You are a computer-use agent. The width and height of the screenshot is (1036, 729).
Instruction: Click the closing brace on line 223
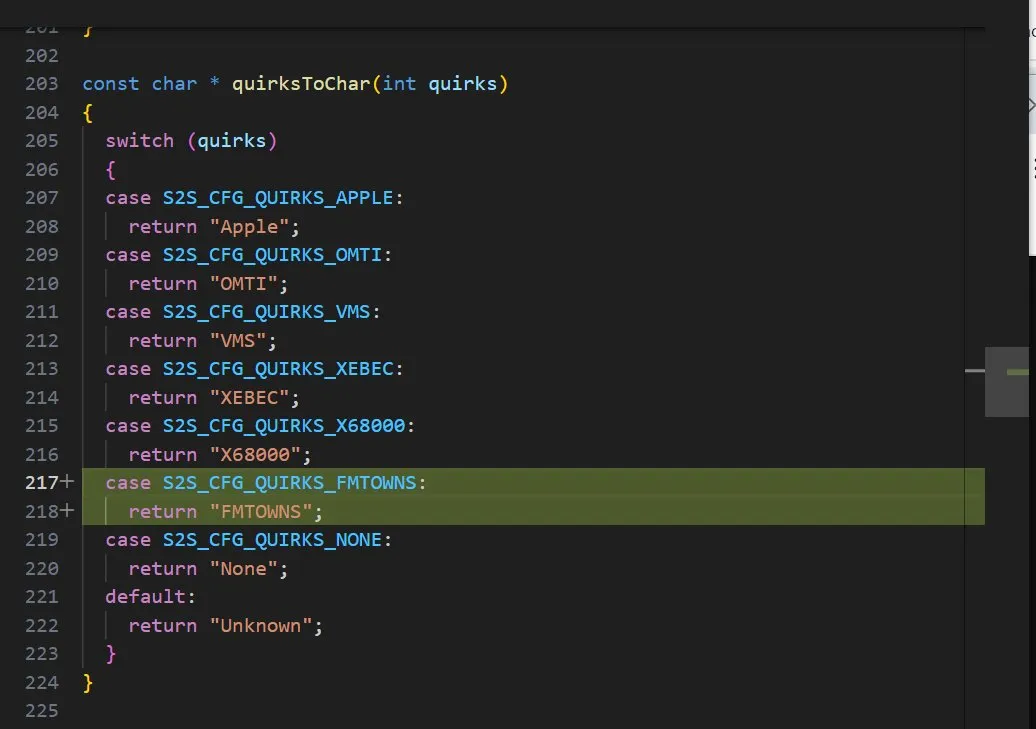click(x=111, y=654)
